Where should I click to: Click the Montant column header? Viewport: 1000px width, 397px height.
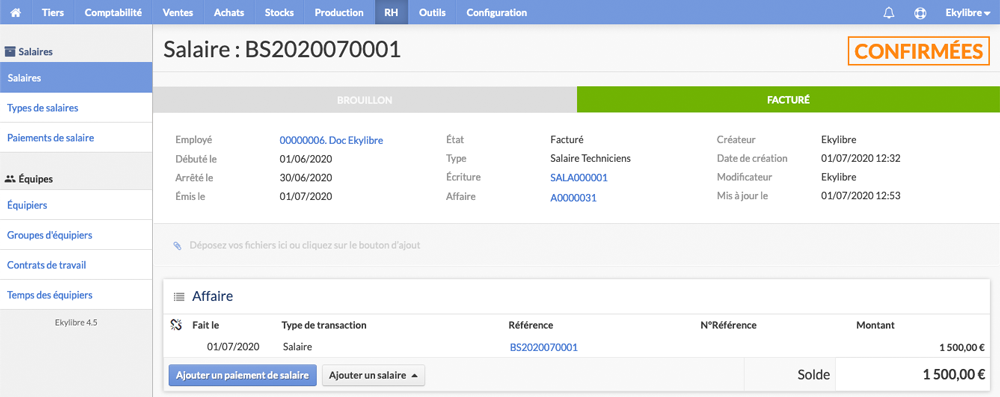click(876, 325)
